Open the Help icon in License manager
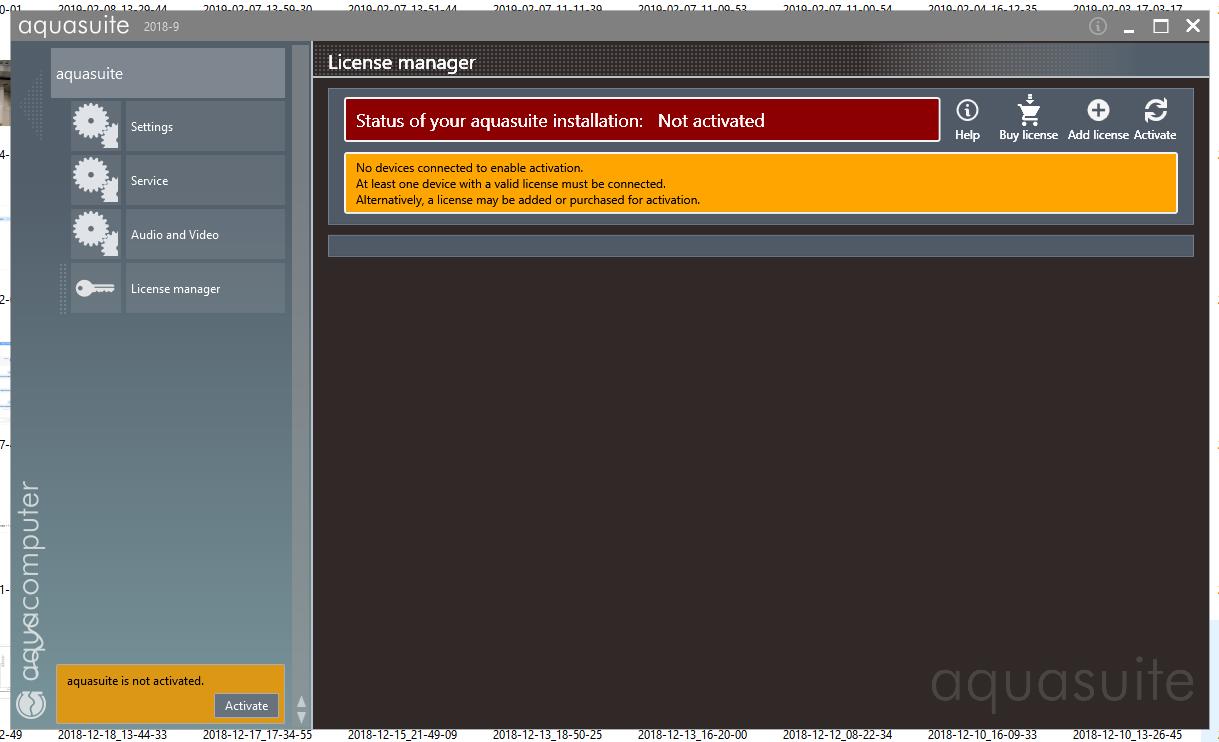Viewport: 1219px width, 742px height. 967,110
